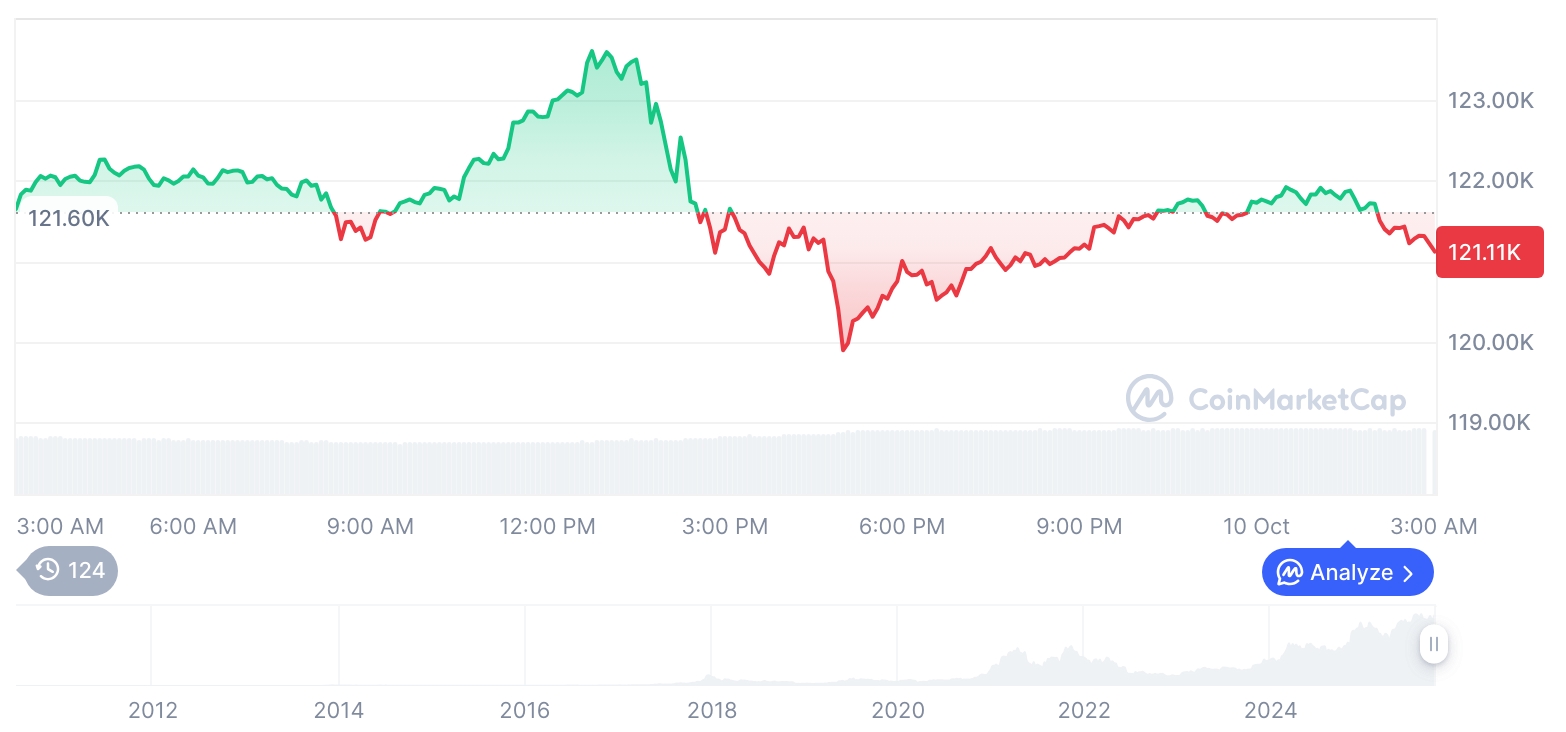Image resolution: width=1566 pixels, height=732 pixels.
Task: Select the red 121.11K current price tag
Action: coord(1489,252)
